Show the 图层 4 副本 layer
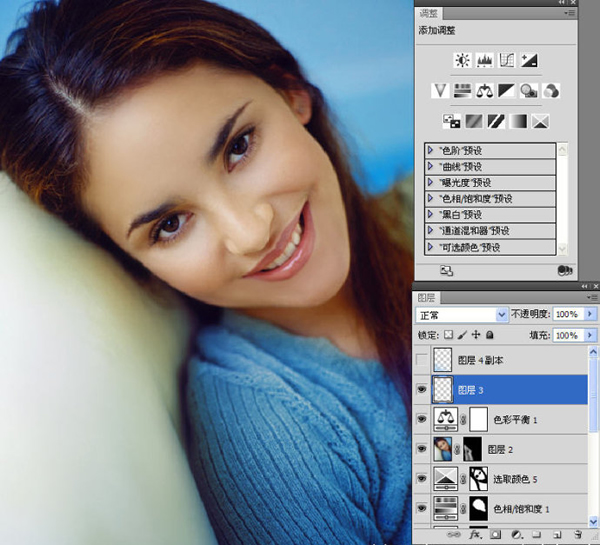The height and width of the screenshot is (545, 600). point(422,360)
